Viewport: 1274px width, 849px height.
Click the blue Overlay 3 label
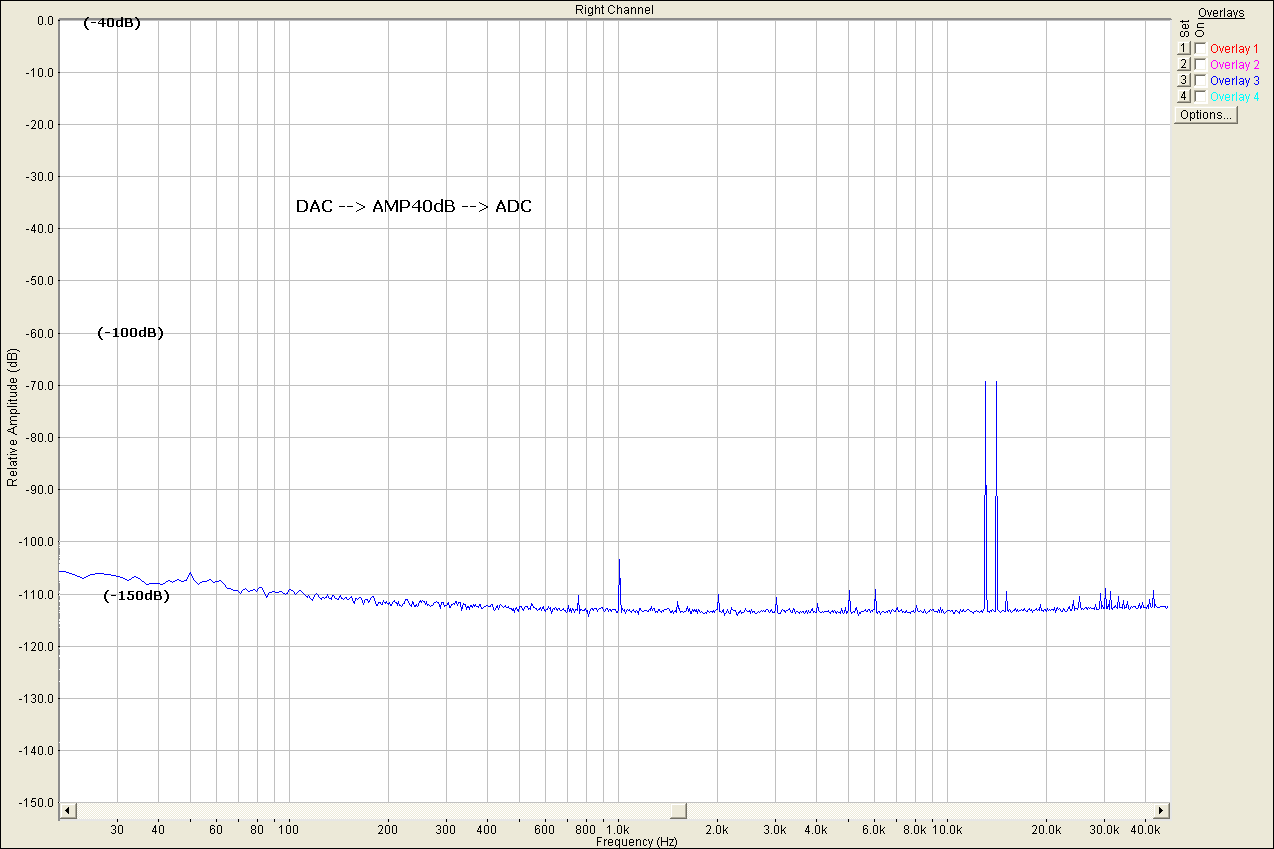pyautogui.click(x=1234, y=80)
